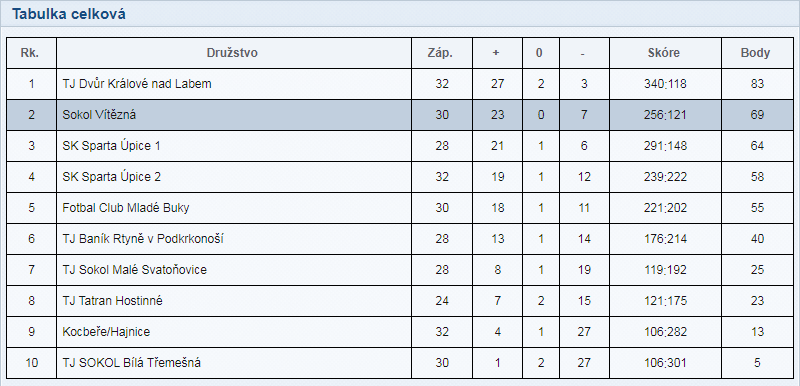The height and width of the screenshot is (386, 800).
Task: Click the 83 points cell
Action: coord(757,84)
